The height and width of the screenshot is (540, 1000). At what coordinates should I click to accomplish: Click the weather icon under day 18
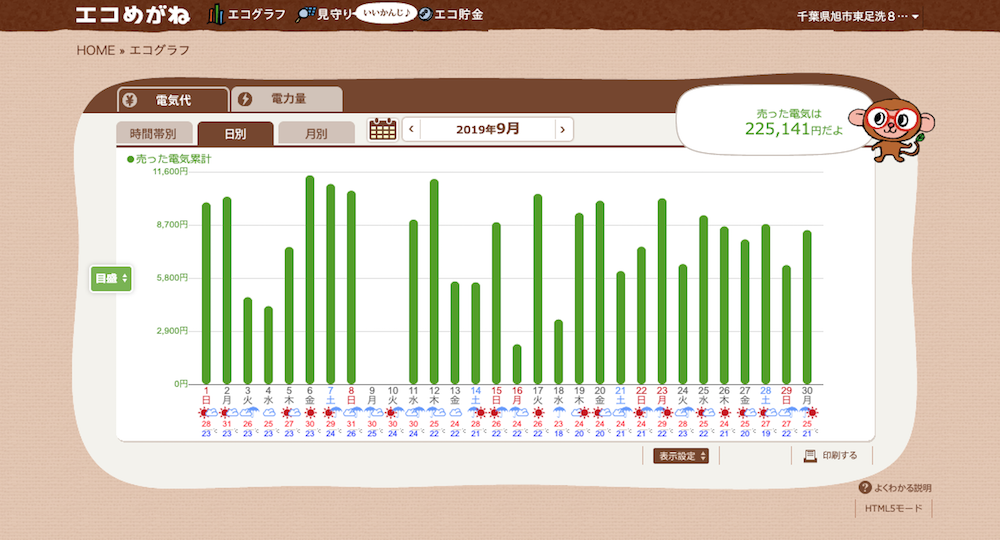pos(559,412)
